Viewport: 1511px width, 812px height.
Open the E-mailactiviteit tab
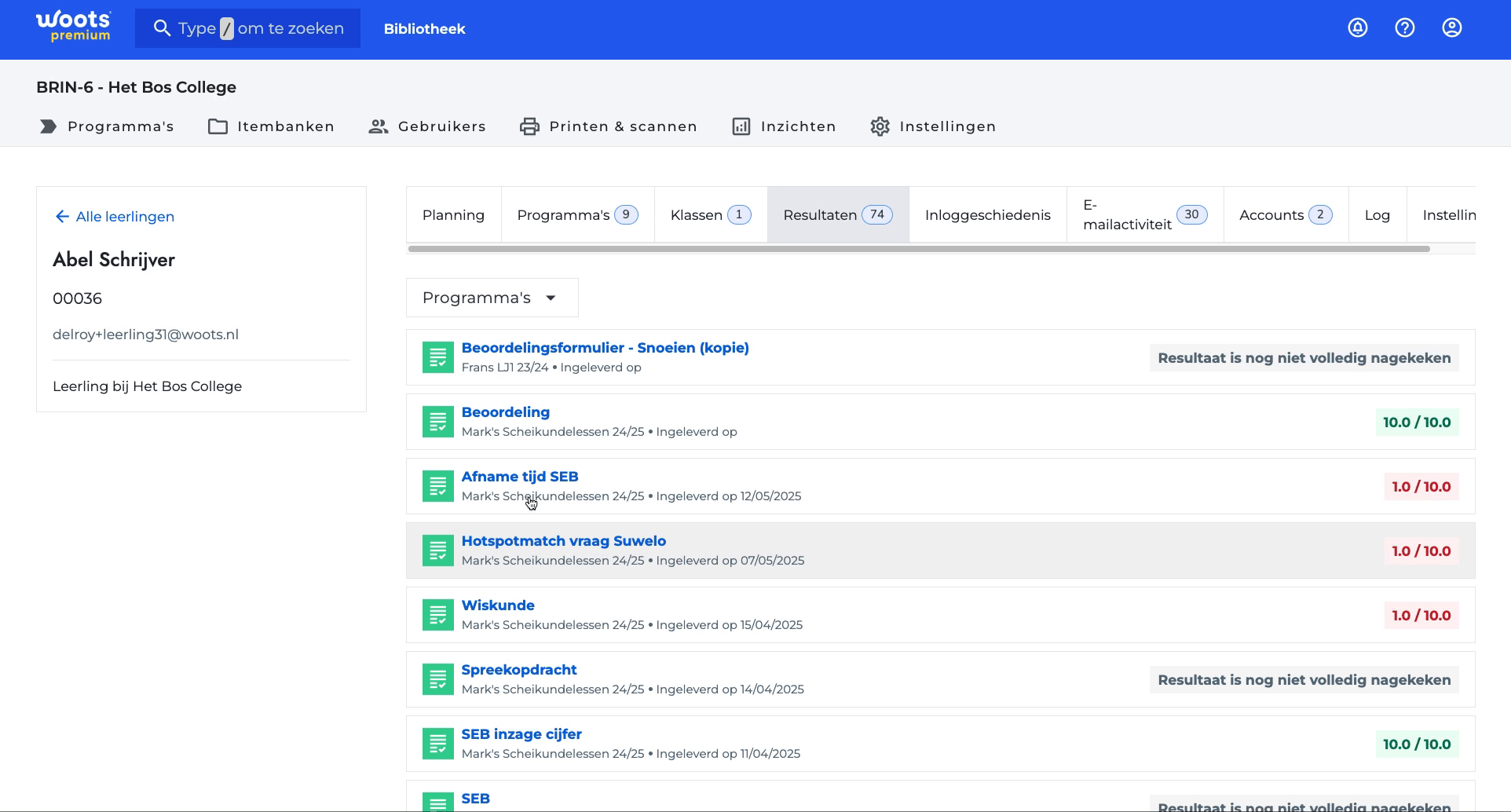point(1145,214)
